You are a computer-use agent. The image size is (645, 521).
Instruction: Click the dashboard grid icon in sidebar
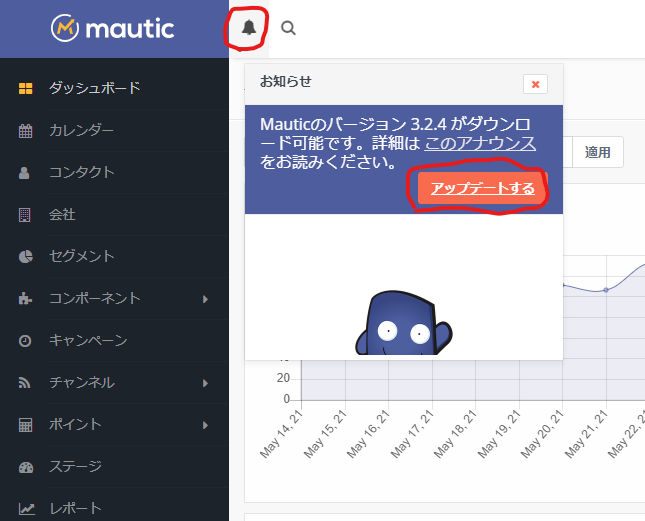26,88
